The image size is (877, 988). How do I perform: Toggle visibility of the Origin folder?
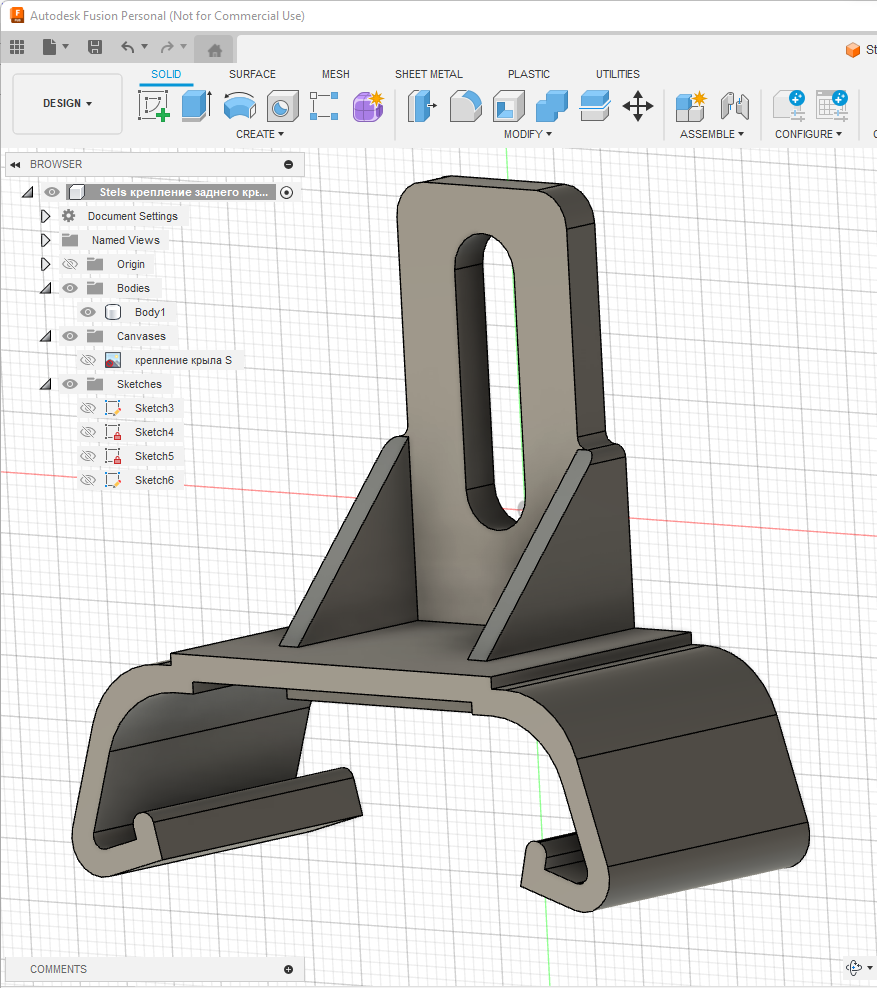pyautogui.click(x=70, y=264)
